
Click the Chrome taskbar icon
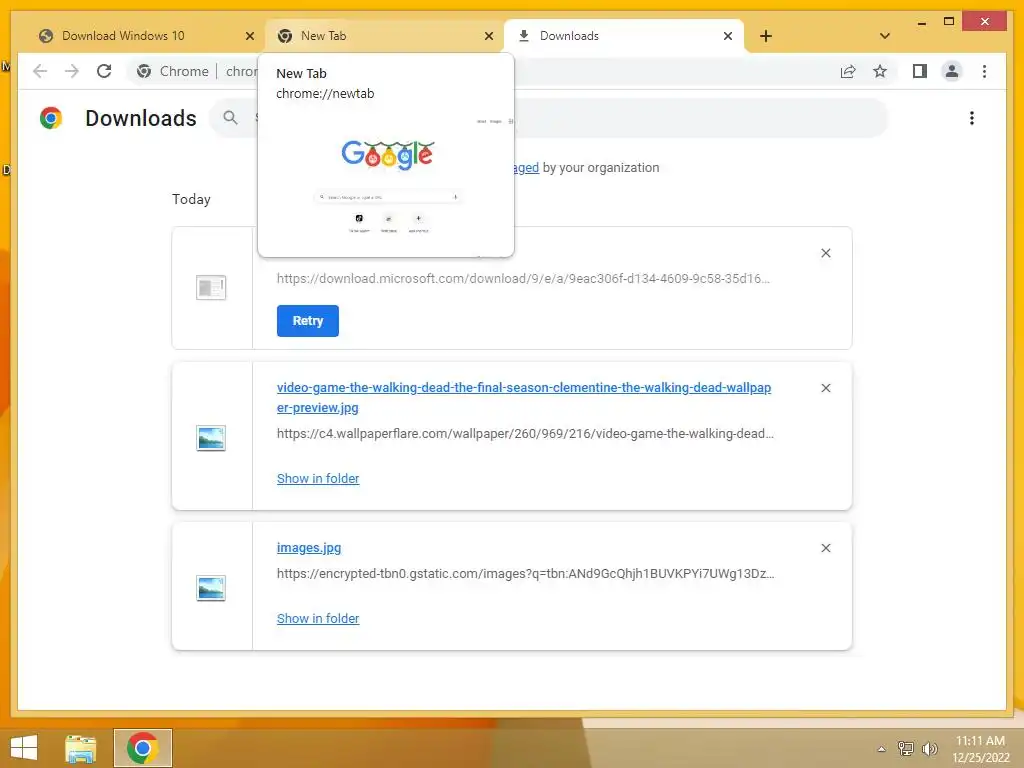[142, 748]
